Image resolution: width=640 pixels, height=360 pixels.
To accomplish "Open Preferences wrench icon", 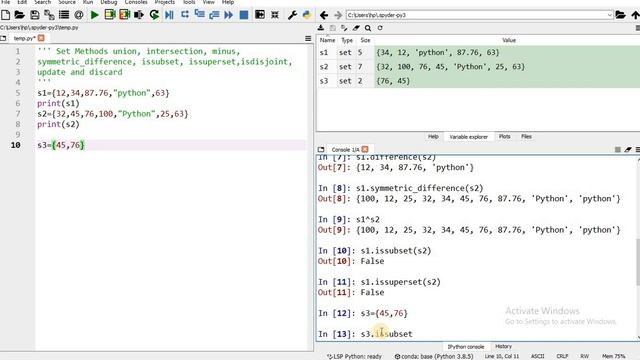I will coord(292,15).
